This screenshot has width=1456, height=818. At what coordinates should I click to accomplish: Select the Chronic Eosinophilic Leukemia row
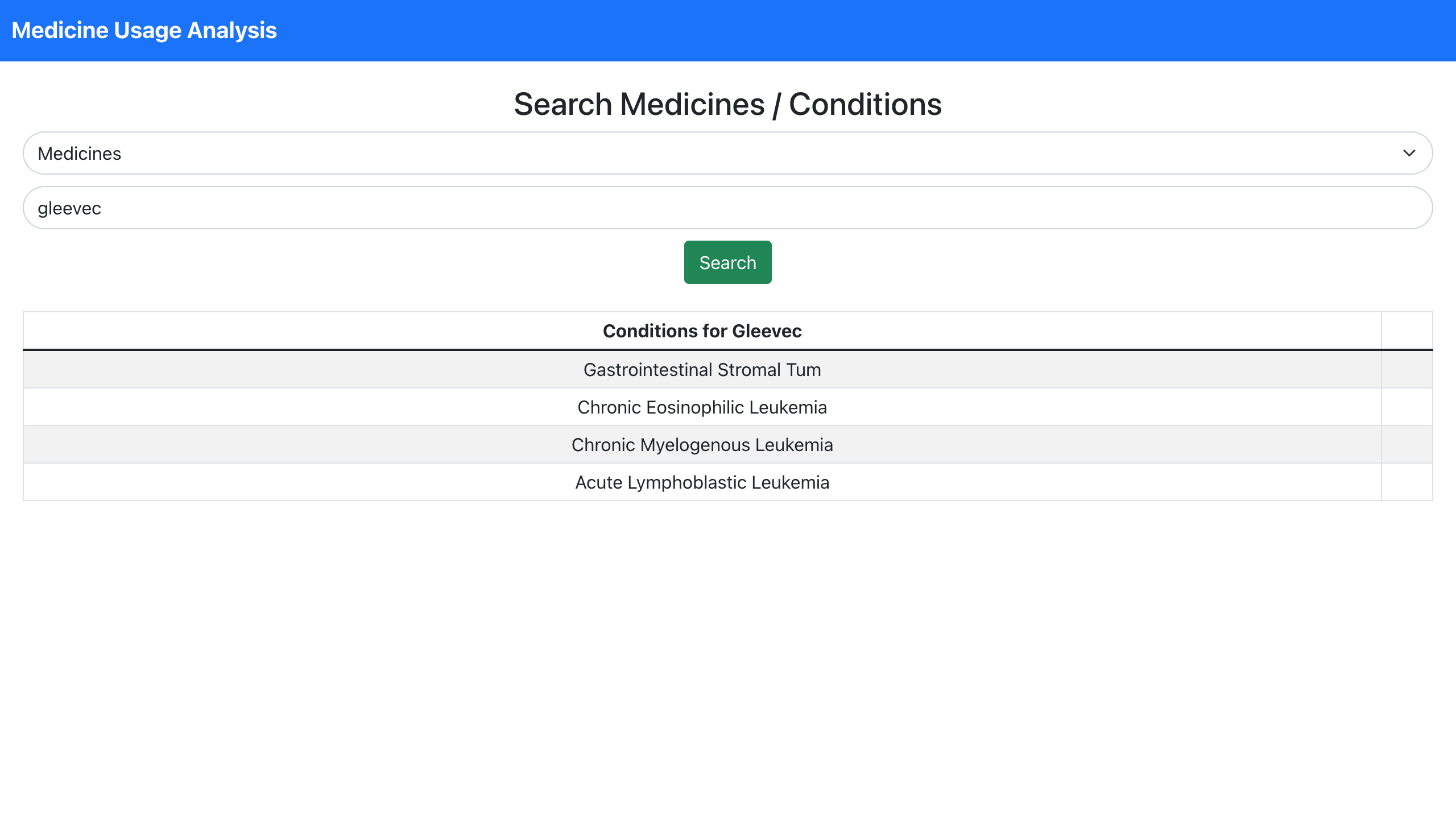tap(702, 407)
